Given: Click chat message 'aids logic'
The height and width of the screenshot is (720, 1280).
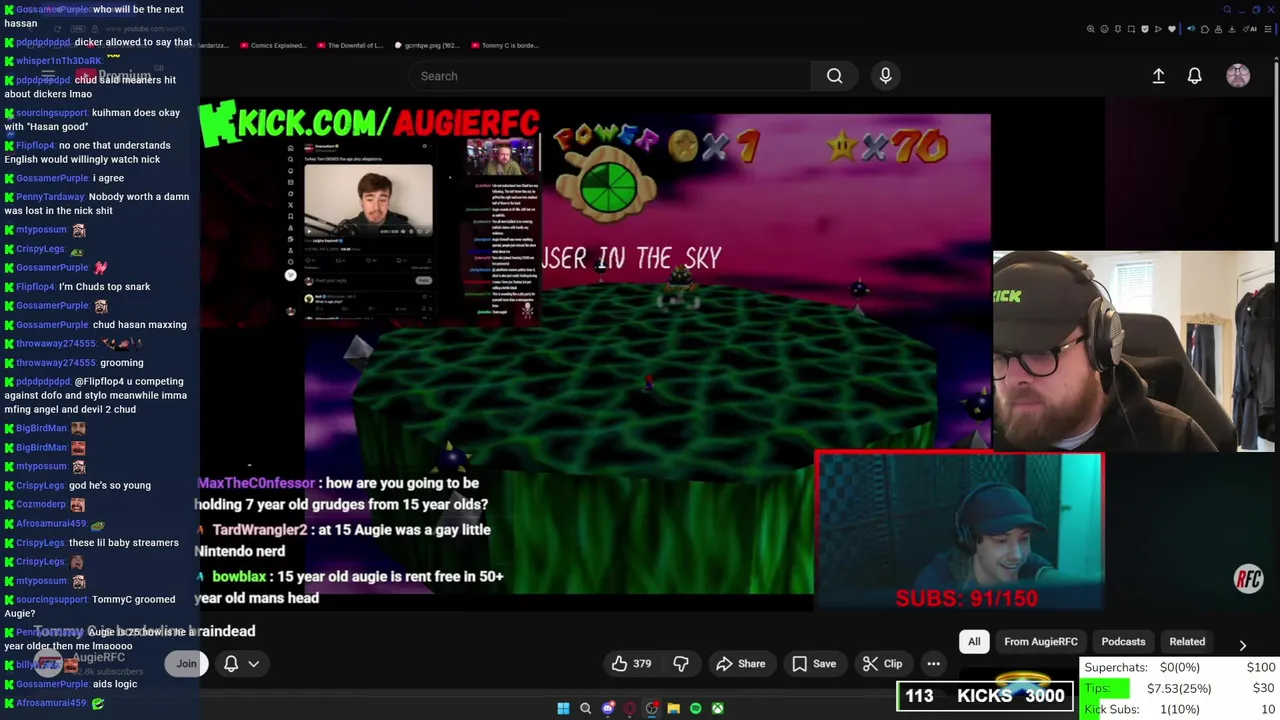Looking at the screenshot, I should point(115,684).
